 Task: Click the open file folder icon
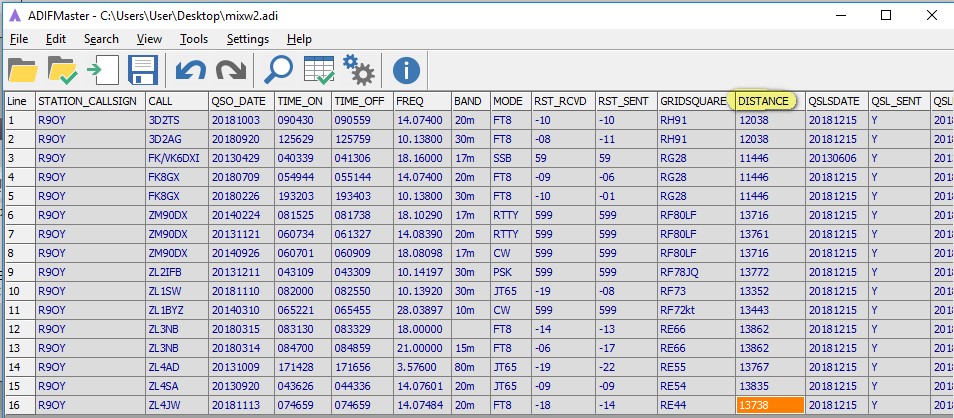pos(22,70)
